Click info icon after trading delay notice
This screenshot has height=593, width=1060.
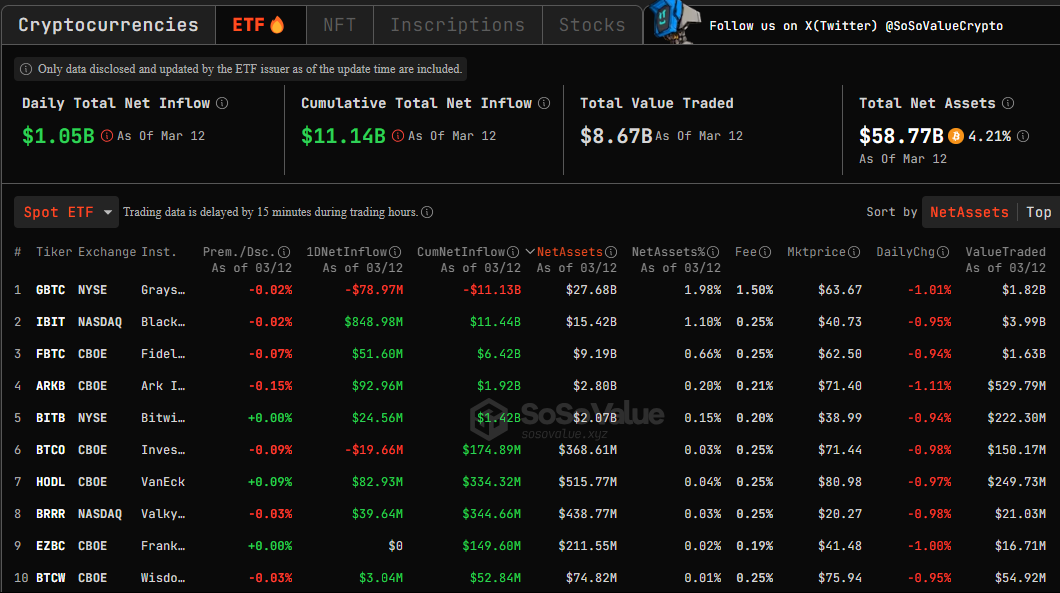pos(427,212)
